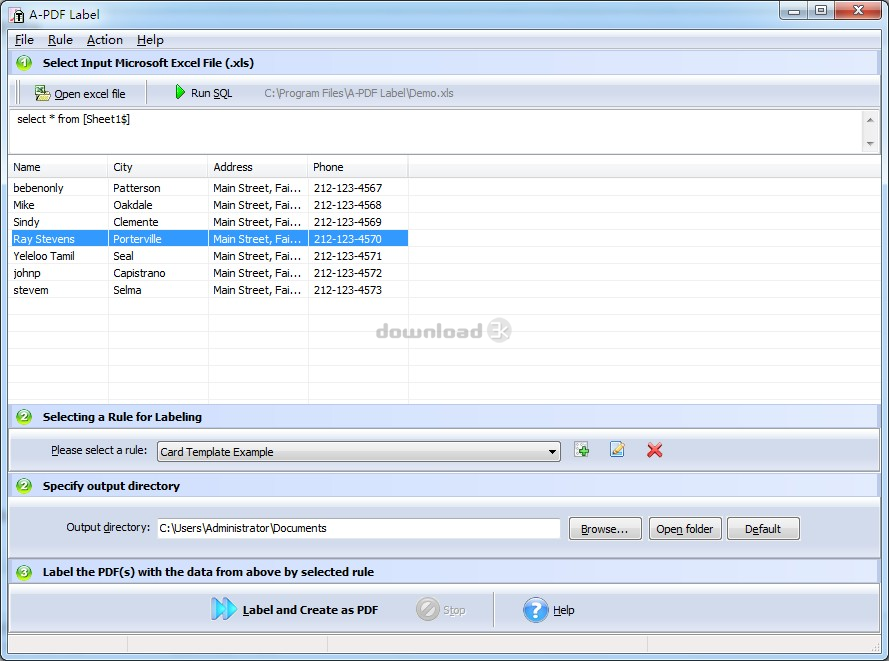This screenshot has height=661, width=889.
Task: Minimize the A-PDF Label window
Action: (794, 11)
